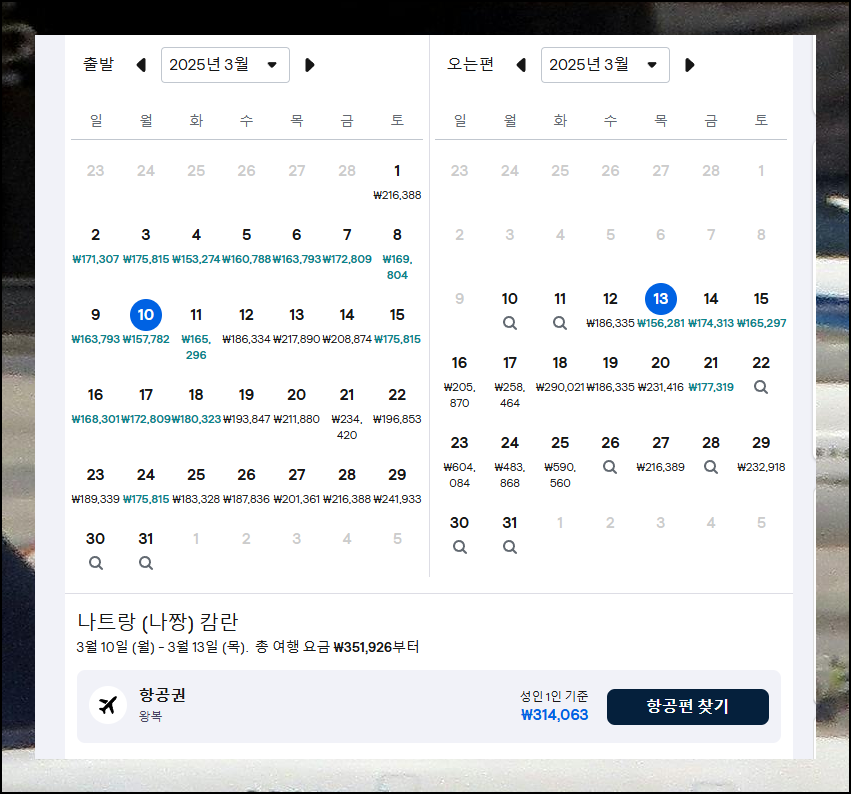This screenshot has height=794, width=851.
Task: Search price for return March 28
Action: 711,467
